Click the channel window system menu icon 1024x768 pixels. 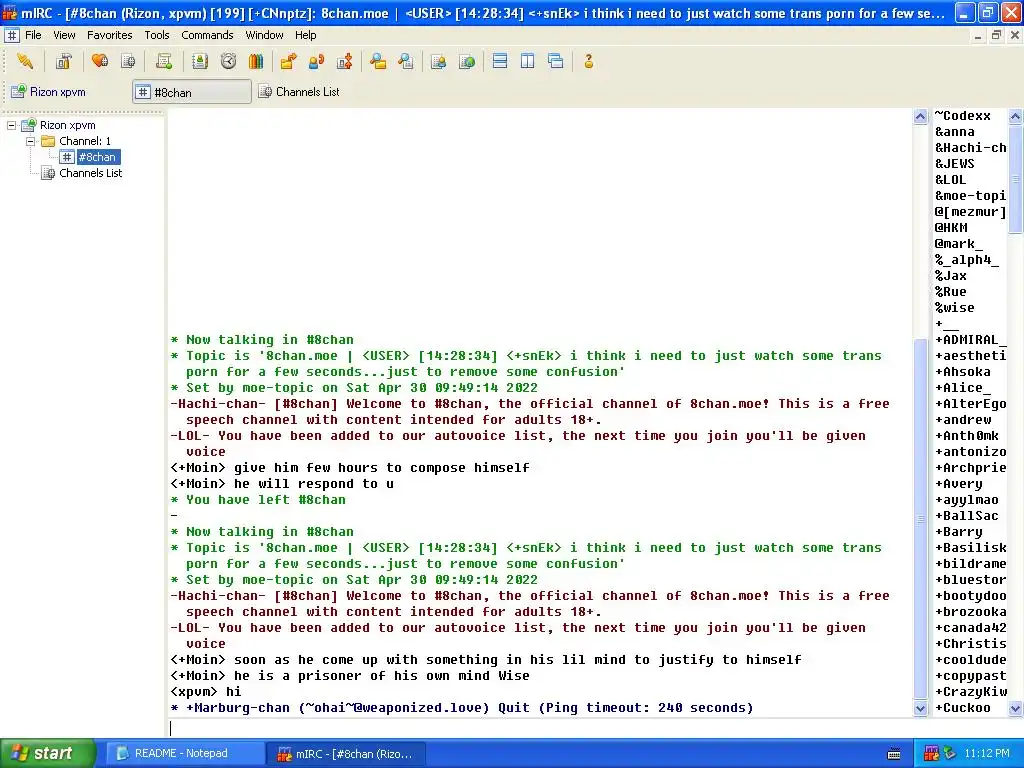click(12, 35)
